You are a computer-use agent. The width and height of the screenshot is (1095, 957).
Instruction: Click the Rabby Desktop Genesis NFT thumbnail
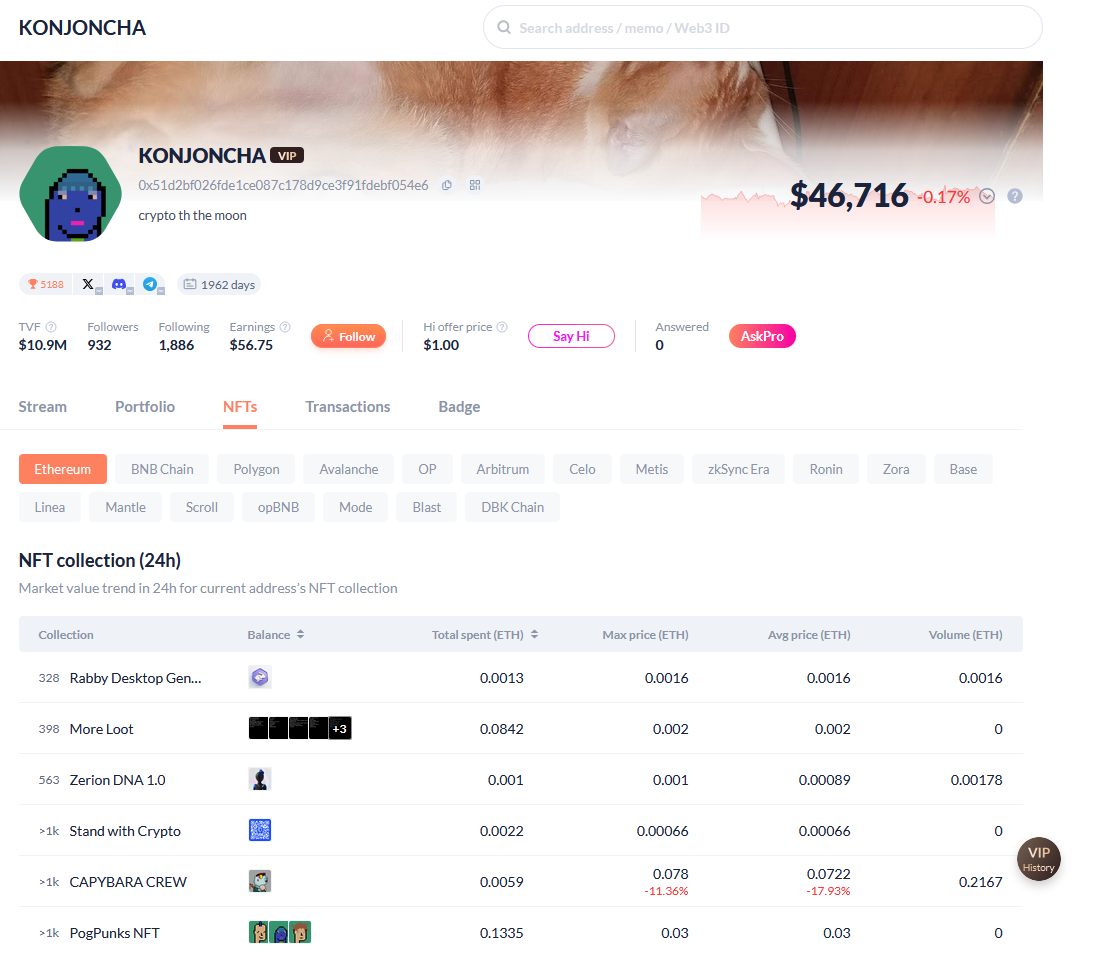(260, 678)
